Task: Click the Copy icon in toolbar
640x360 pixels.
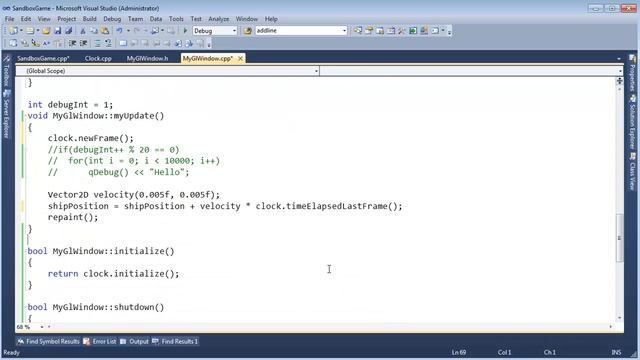Action: [x=94, y=31]
